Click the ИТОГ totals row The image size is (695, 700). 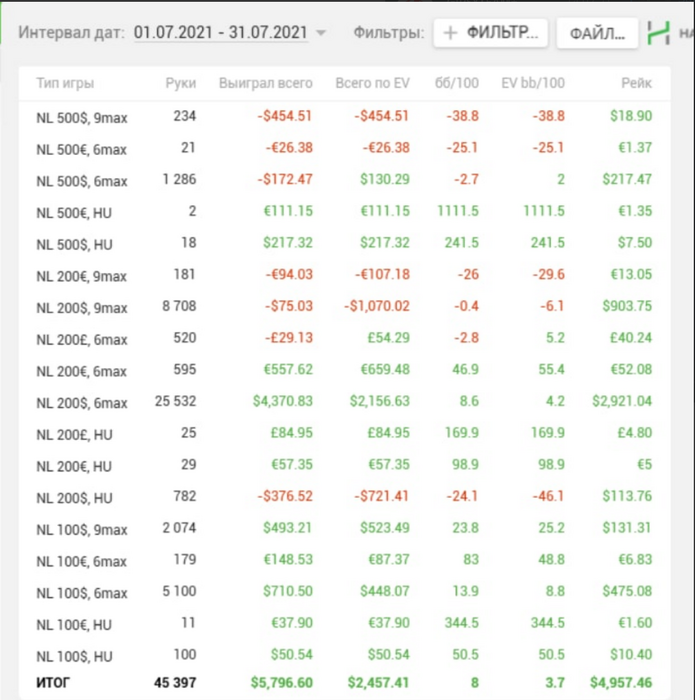[x=344, y=683]
